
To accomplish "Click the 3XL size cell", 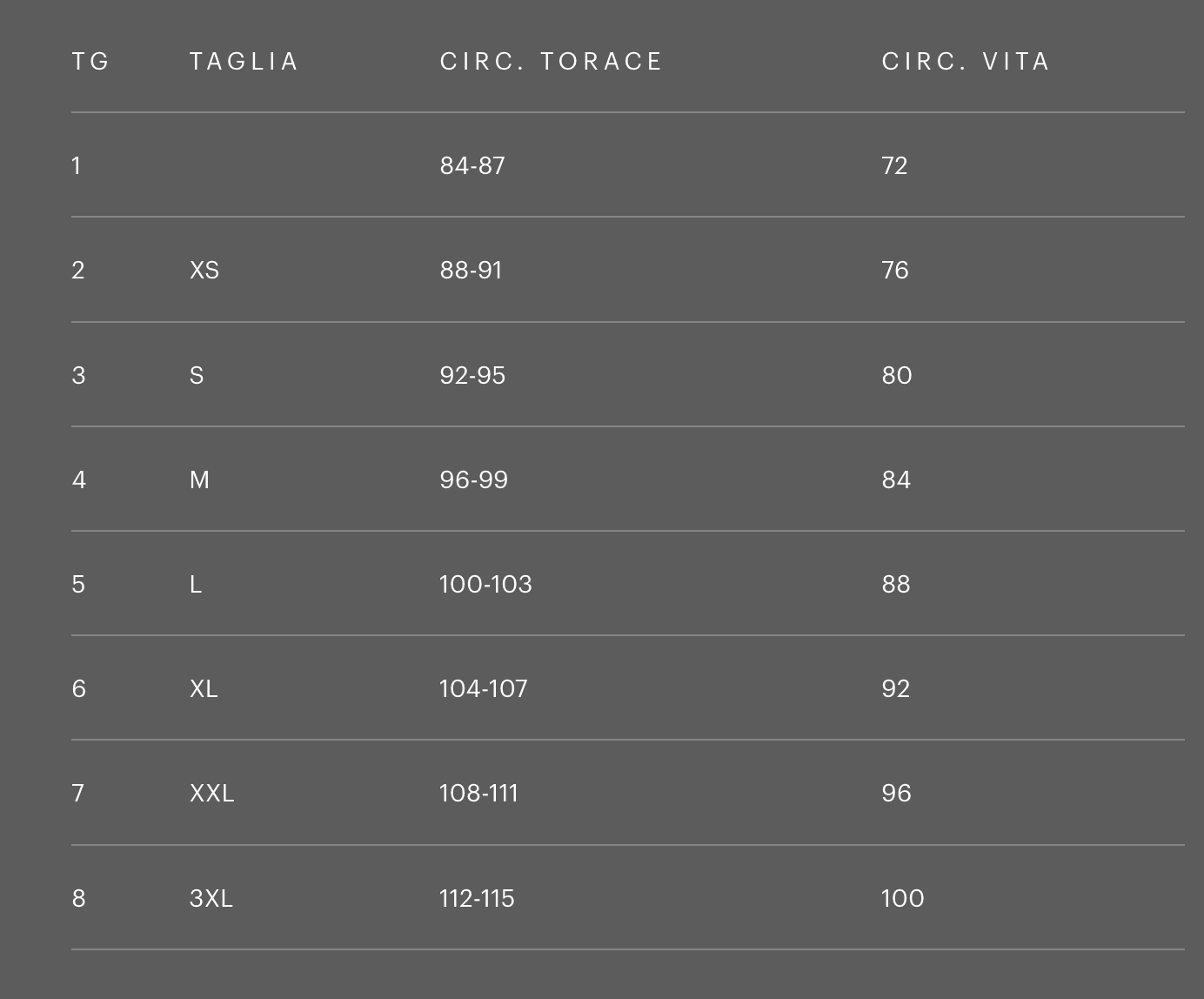I will point(211,899).
